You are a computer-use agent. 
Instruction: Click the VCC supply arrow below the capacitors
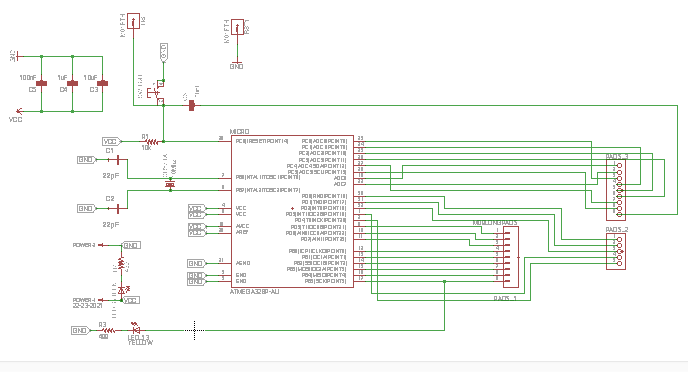18,111
